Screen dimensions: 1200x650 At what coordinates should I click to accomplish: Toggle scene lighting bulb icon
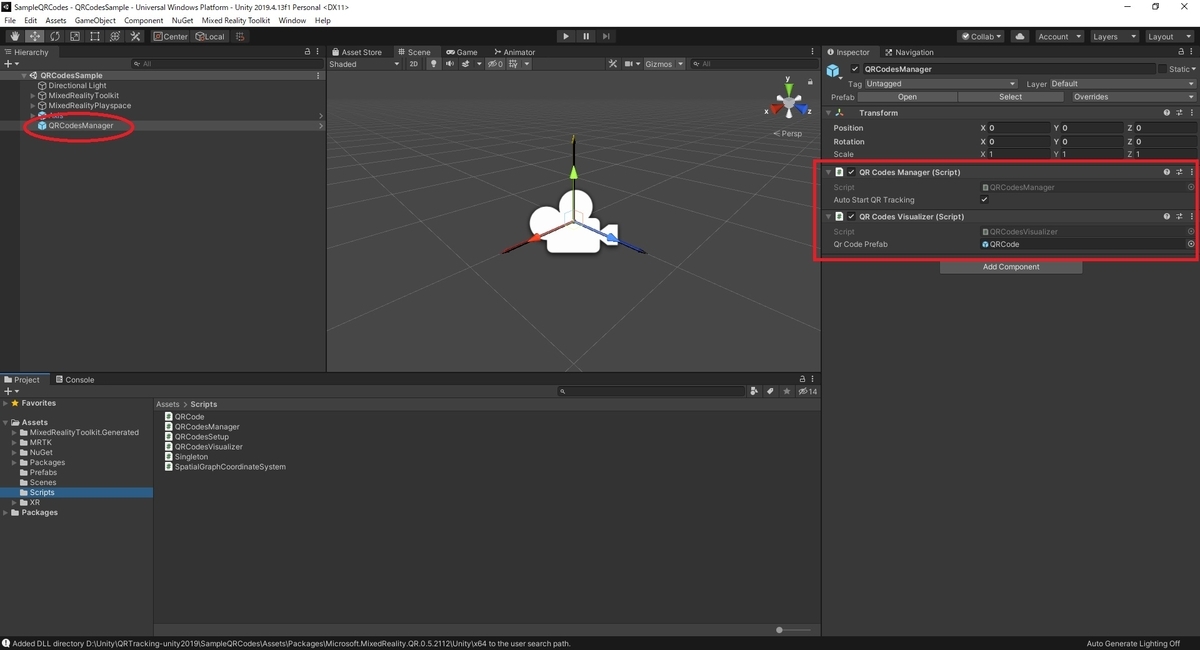(x=434, y=64)
